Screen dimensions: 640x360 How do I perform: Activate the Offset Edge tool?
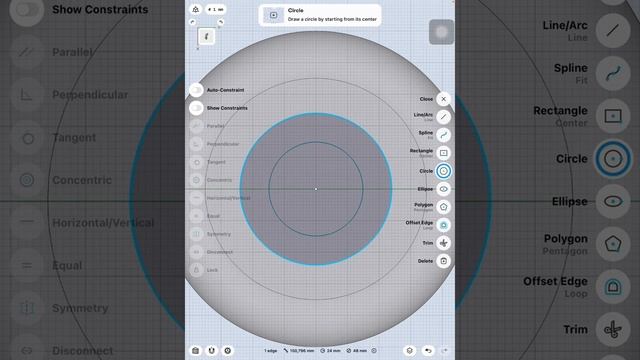click(443, 225)
